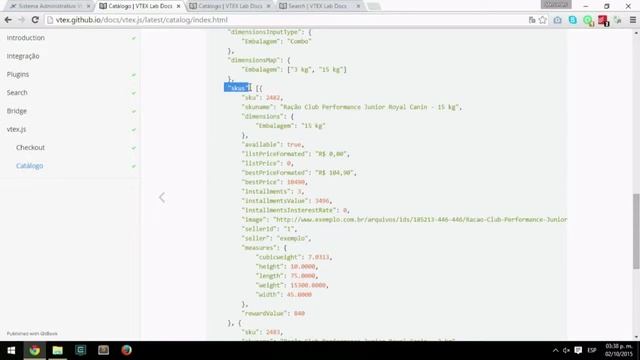The height and width of the screenshot is (360, 640).
Task: Click the extension icon left of Chrome menu
Action: pos(618,20)
